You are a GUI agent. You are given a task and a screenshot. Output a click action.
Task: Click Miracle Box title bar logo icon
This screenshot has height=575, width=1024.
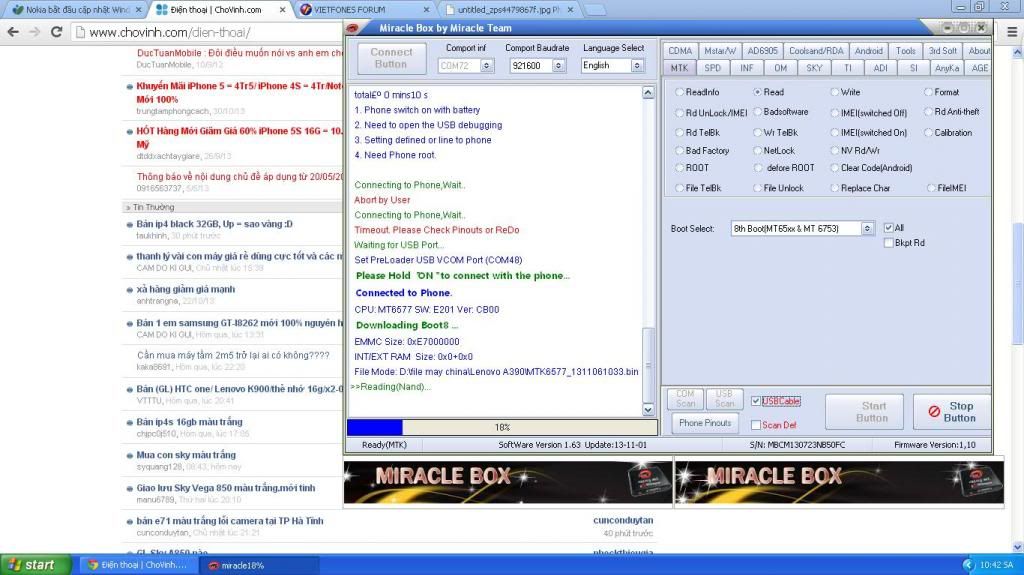pyautogui.click(x=353, y=28)
